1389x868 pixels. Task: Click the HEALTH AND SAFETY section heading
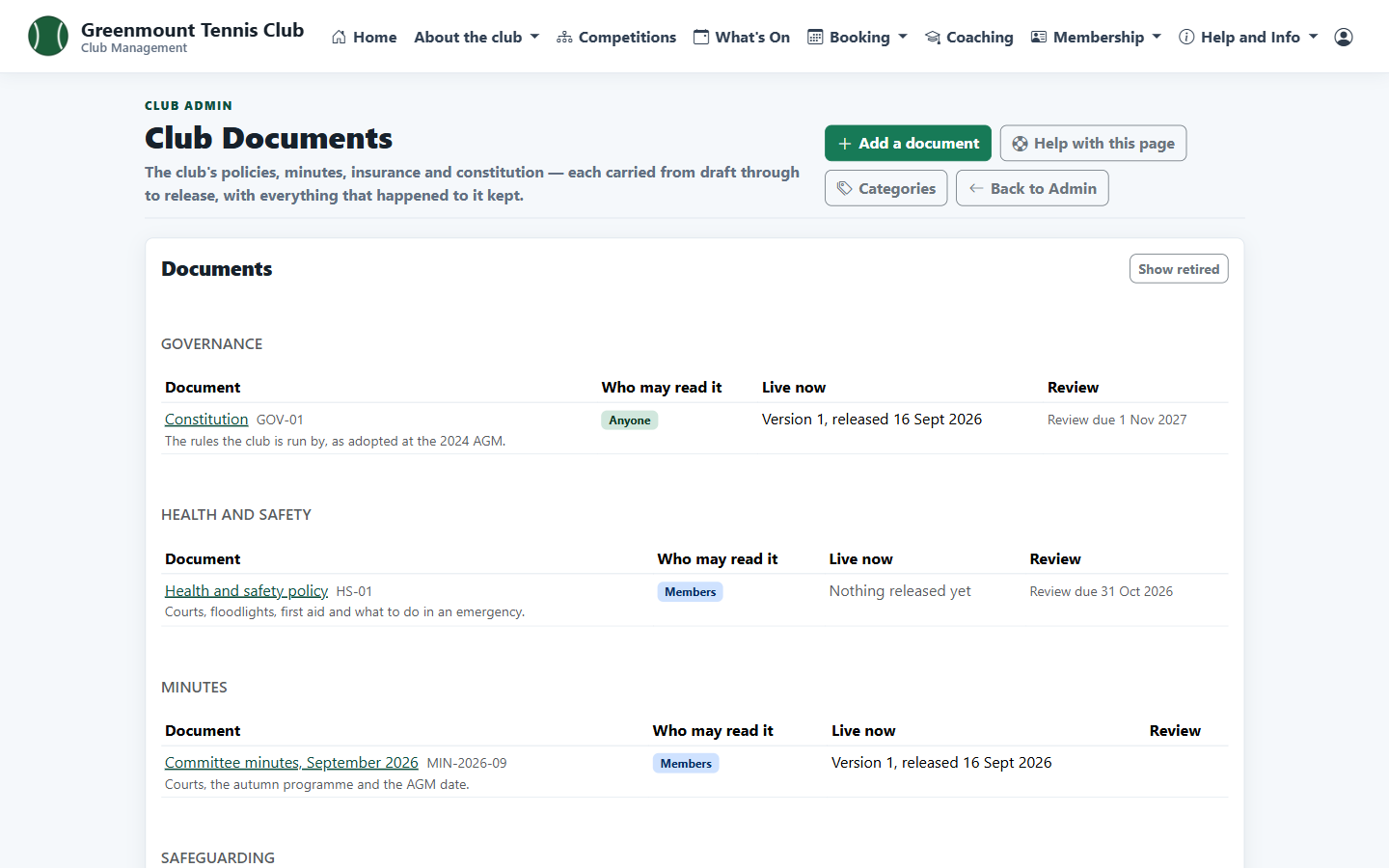point(236,514)
